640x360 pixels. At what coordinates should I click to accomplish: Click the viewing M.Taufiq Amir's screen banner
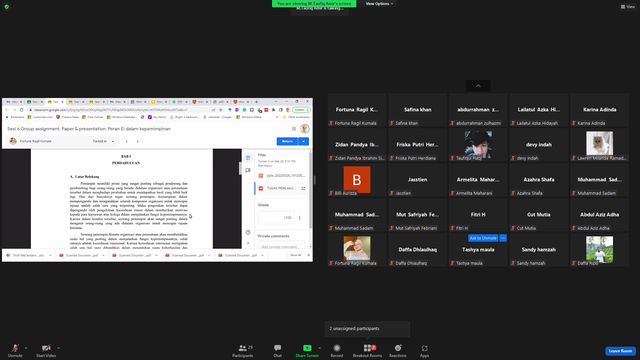pyautogui.click(x=314, y=4)
